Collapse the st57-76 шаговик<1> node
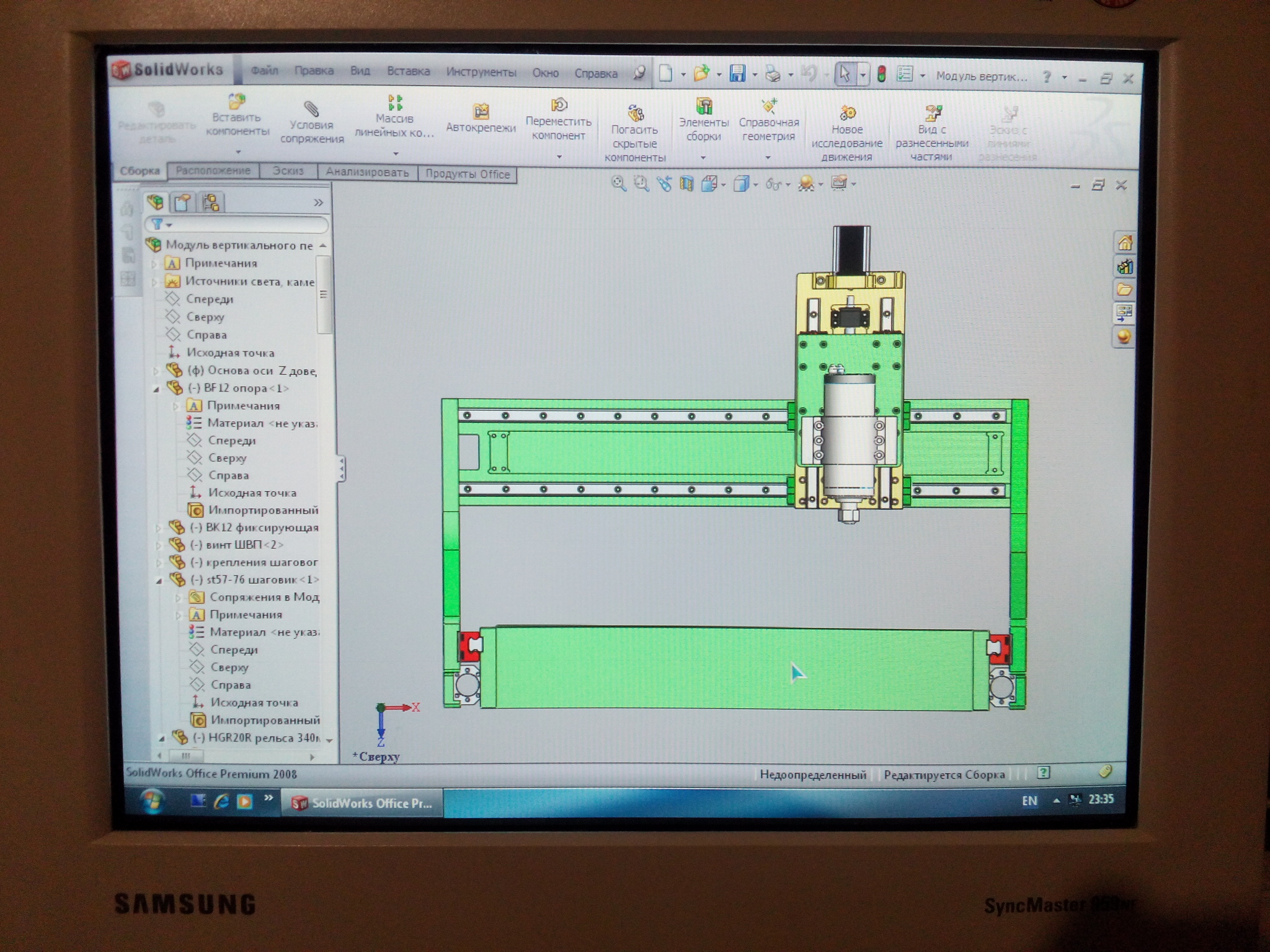This screenshot has height=952, width=1270. (159, 581)
